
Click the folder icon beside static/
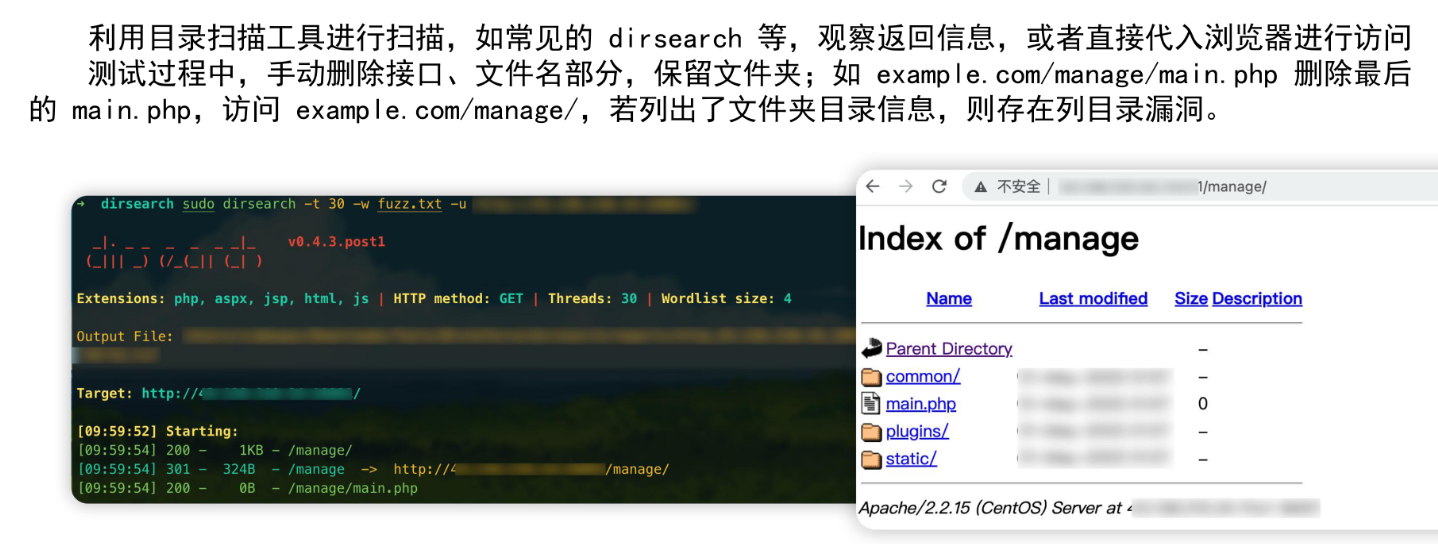tap(871, 459)
